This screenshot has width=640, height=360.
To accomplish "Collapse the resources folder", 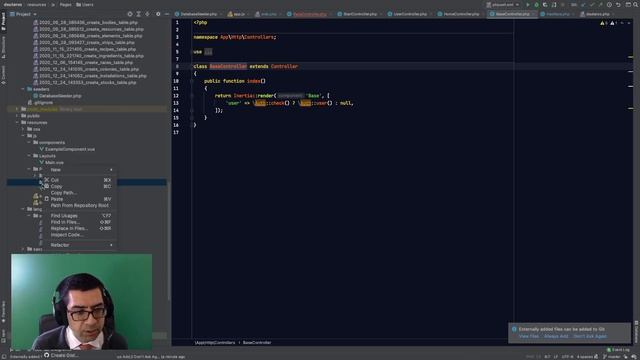I will pos(17,122).
